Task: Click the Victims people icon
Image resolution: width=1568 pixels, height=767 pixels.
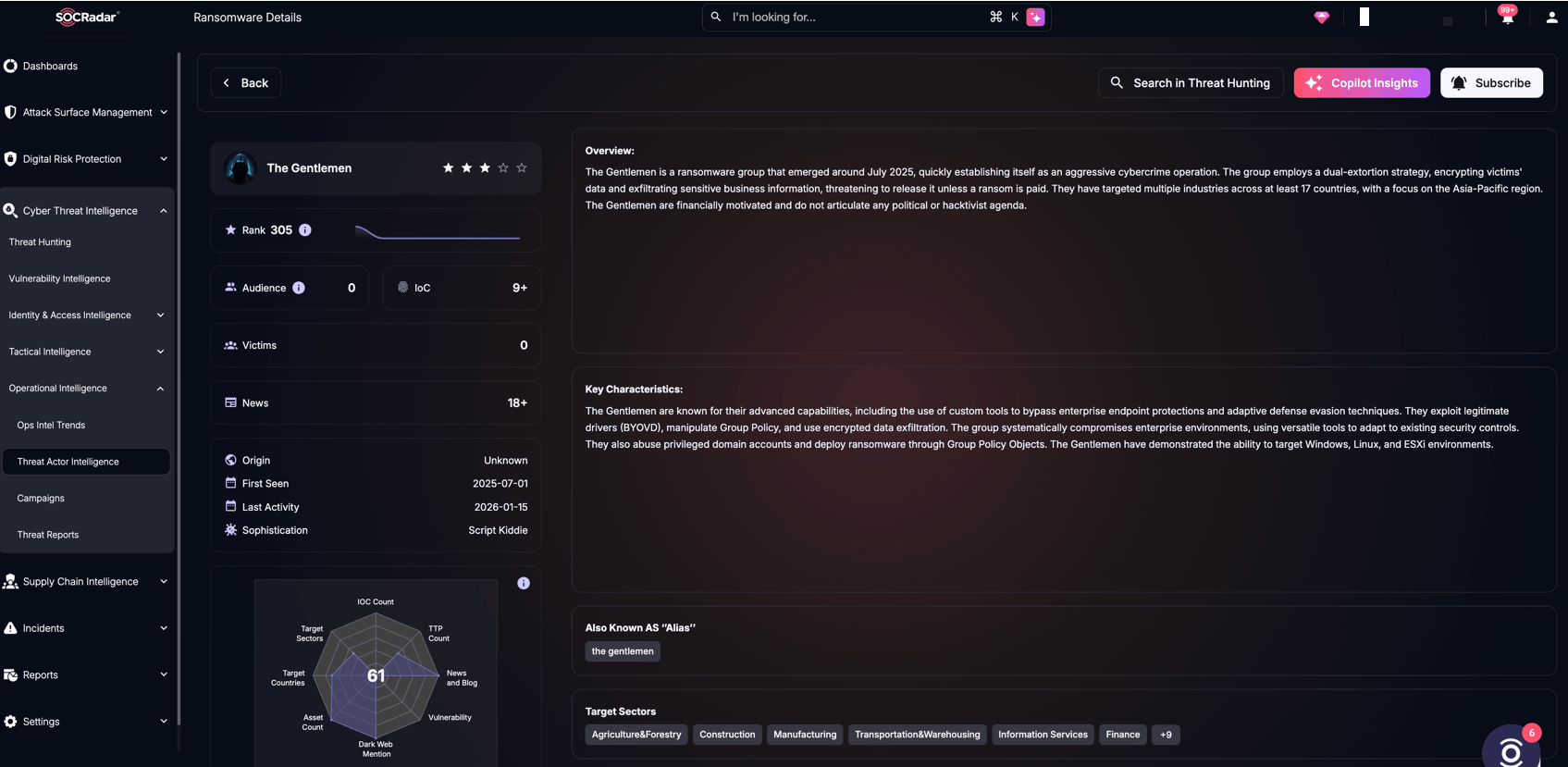Action: (x=230, y=345)
